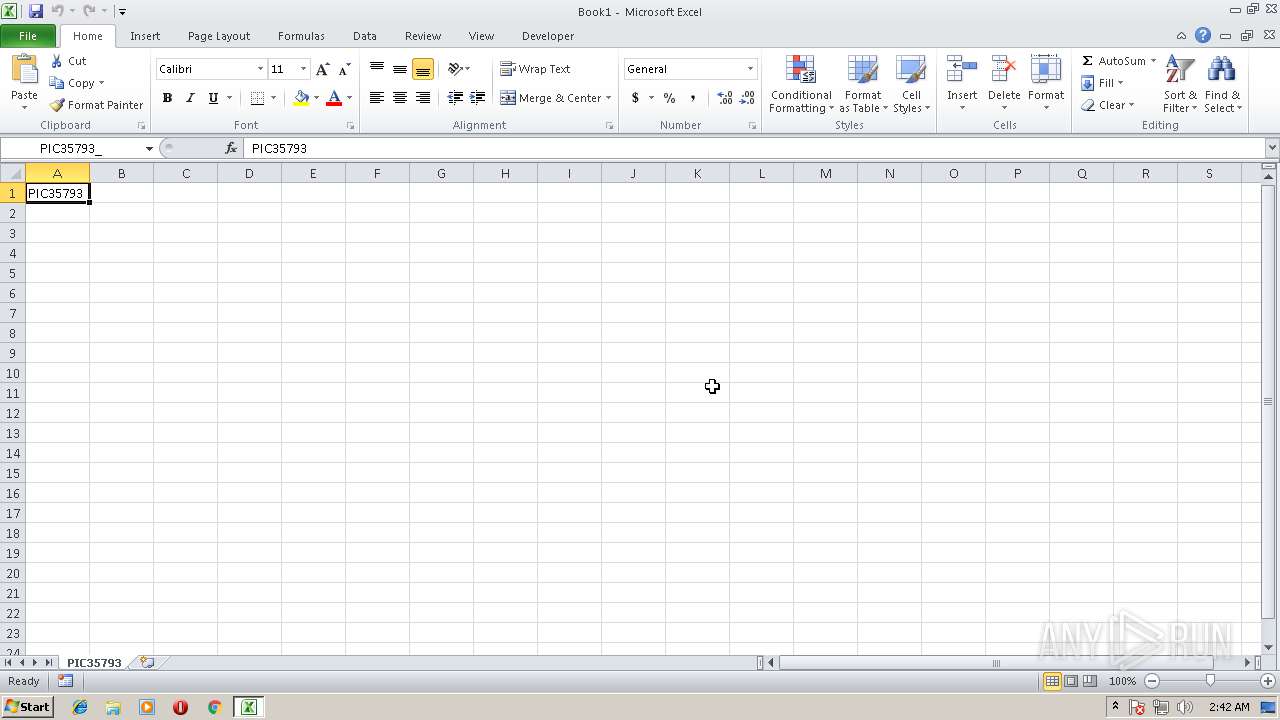Expand the AutoSum dropdown arrow
The height and width of the screenshot is (720, 1280).
click(x=1153, y=61)
